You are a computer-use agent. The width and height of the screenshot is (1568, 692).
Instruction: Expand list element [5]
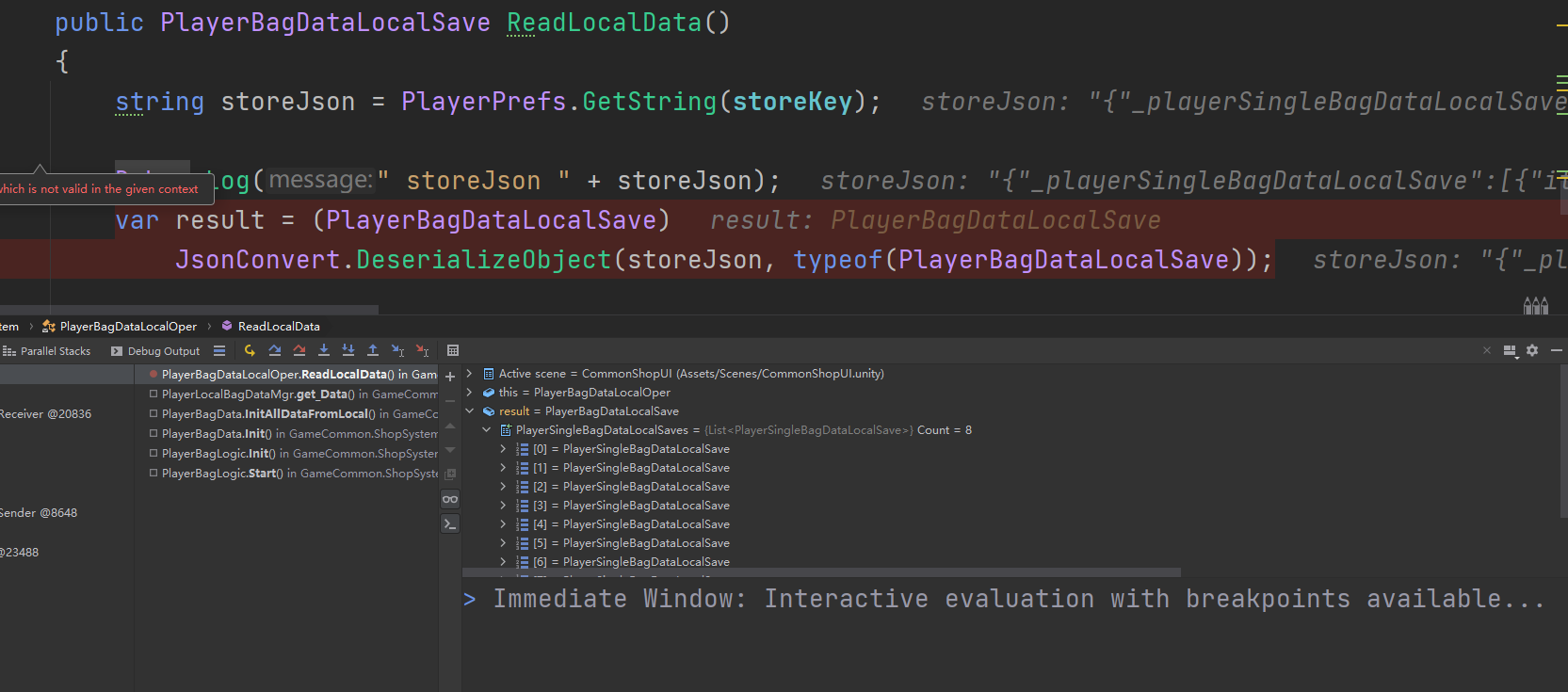coord(503,543)
